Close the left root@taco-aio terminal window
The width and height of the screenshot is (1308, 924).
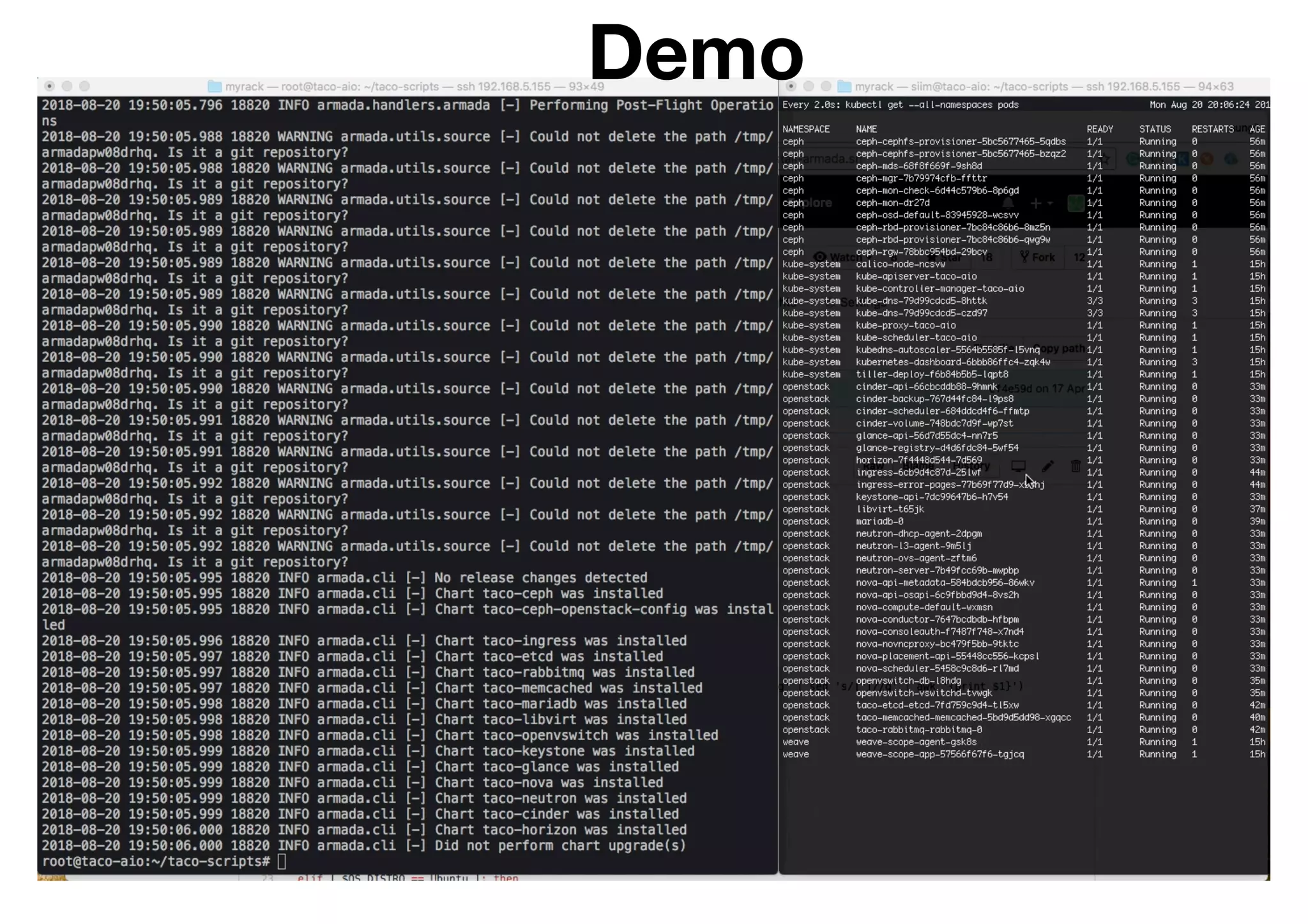[x=49, y=86]
